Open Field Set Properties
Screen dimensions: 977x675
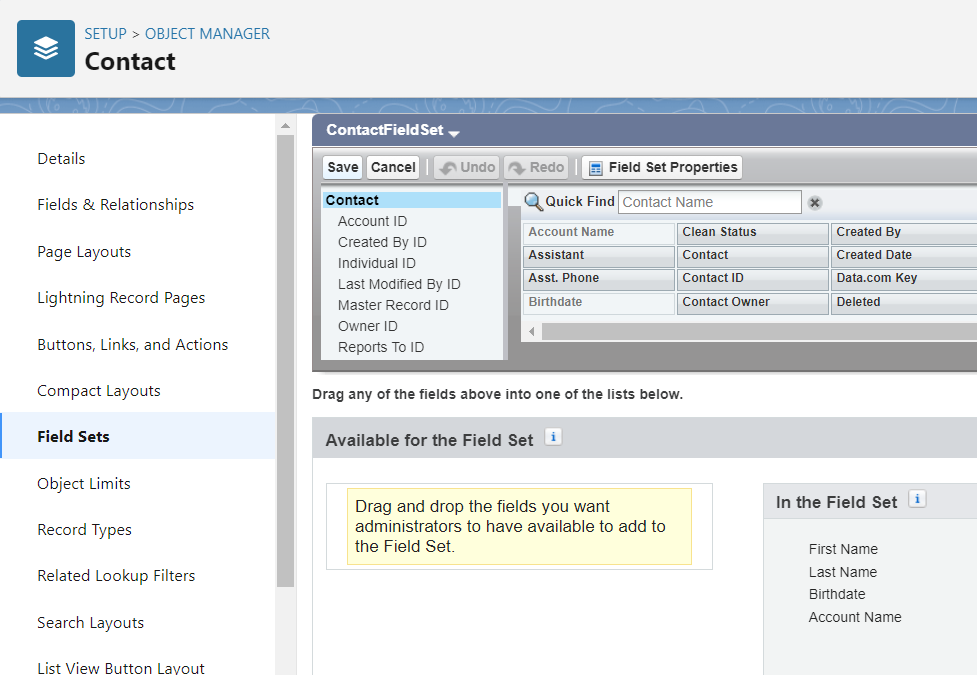pos(662,167)
